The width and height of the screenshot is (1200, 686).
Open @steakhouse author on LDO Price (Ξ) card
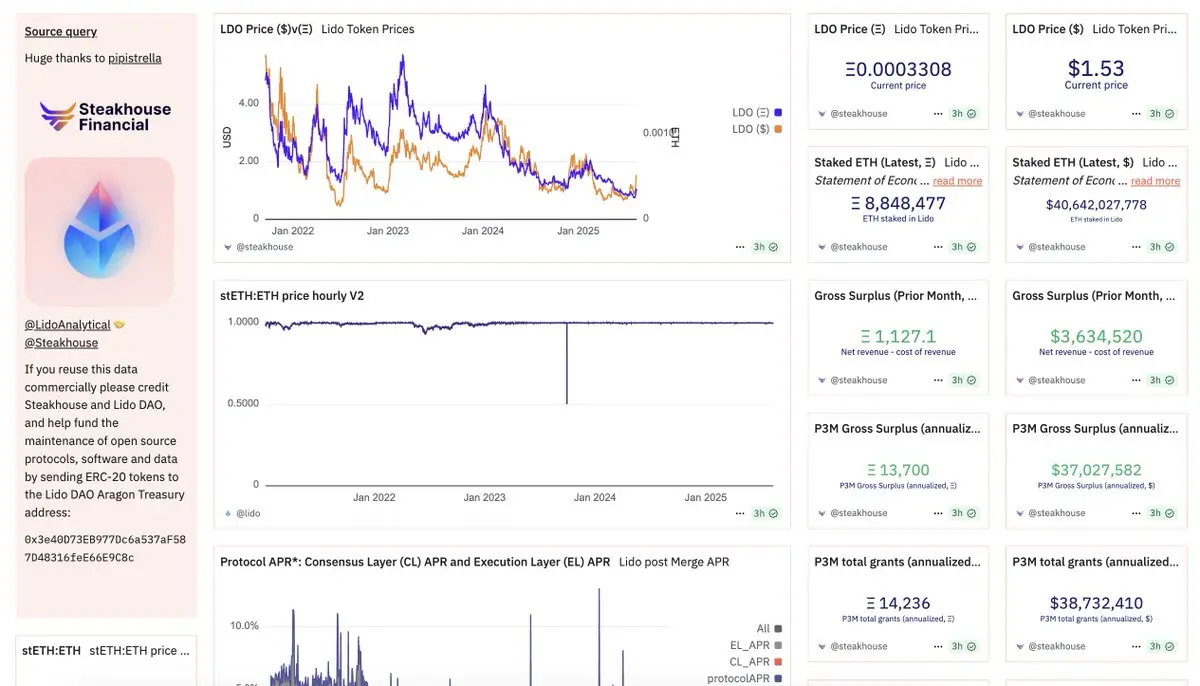point(858,114)
